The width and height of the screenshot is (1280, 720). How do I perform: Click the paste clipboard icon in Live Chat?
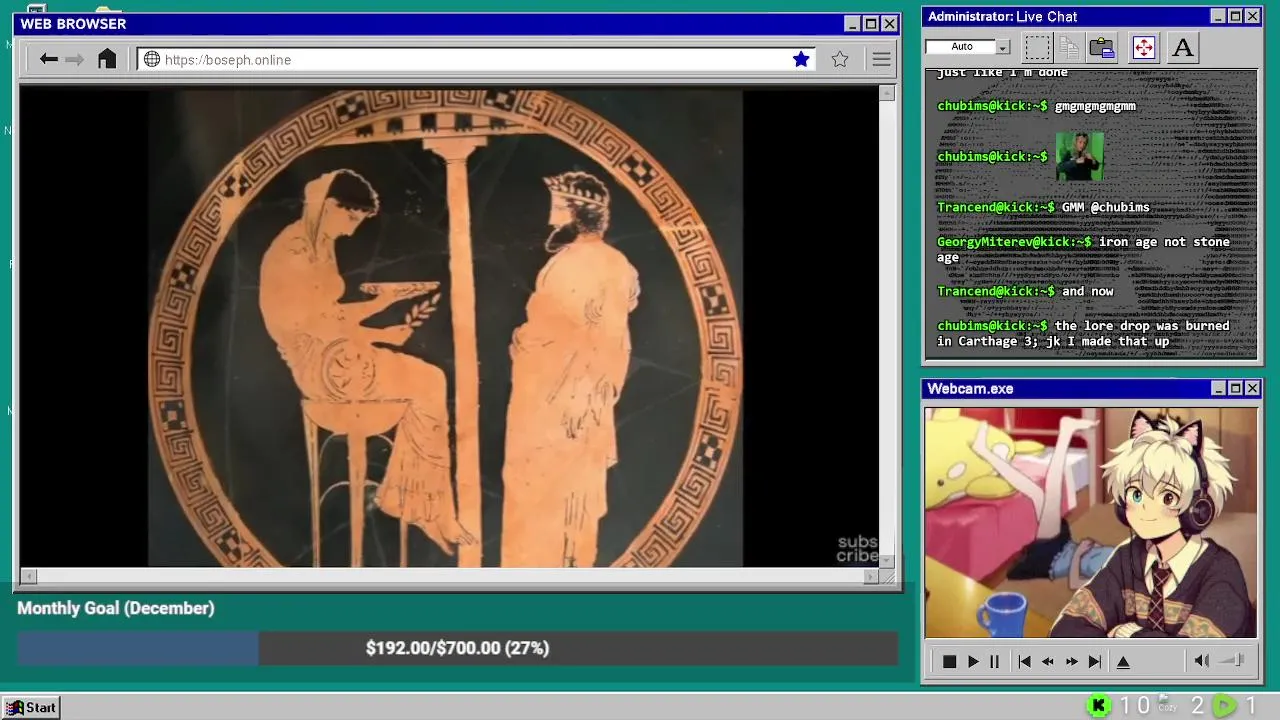point(1102,47)
